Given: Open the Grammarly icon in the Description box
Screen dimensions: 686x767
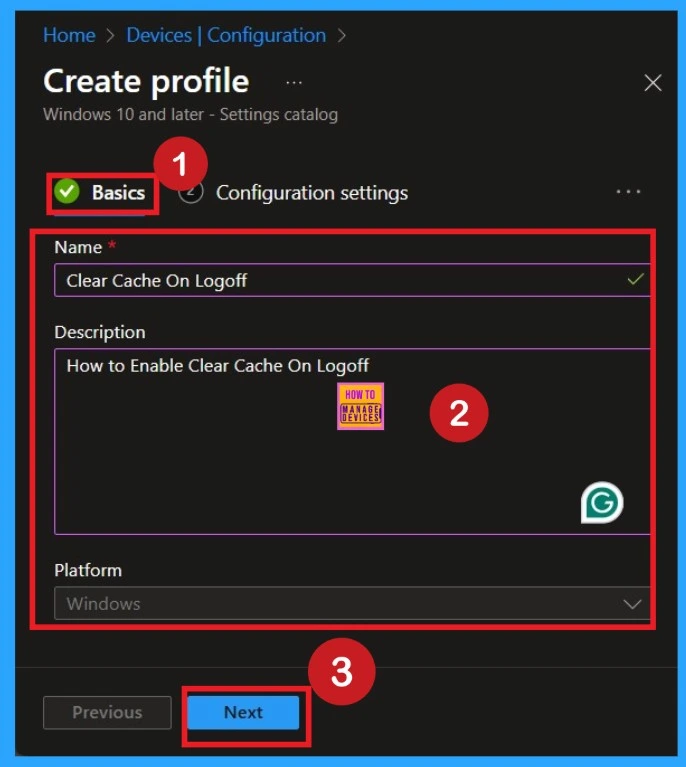Looking at the screenshot, I should (x=601, y=503).
